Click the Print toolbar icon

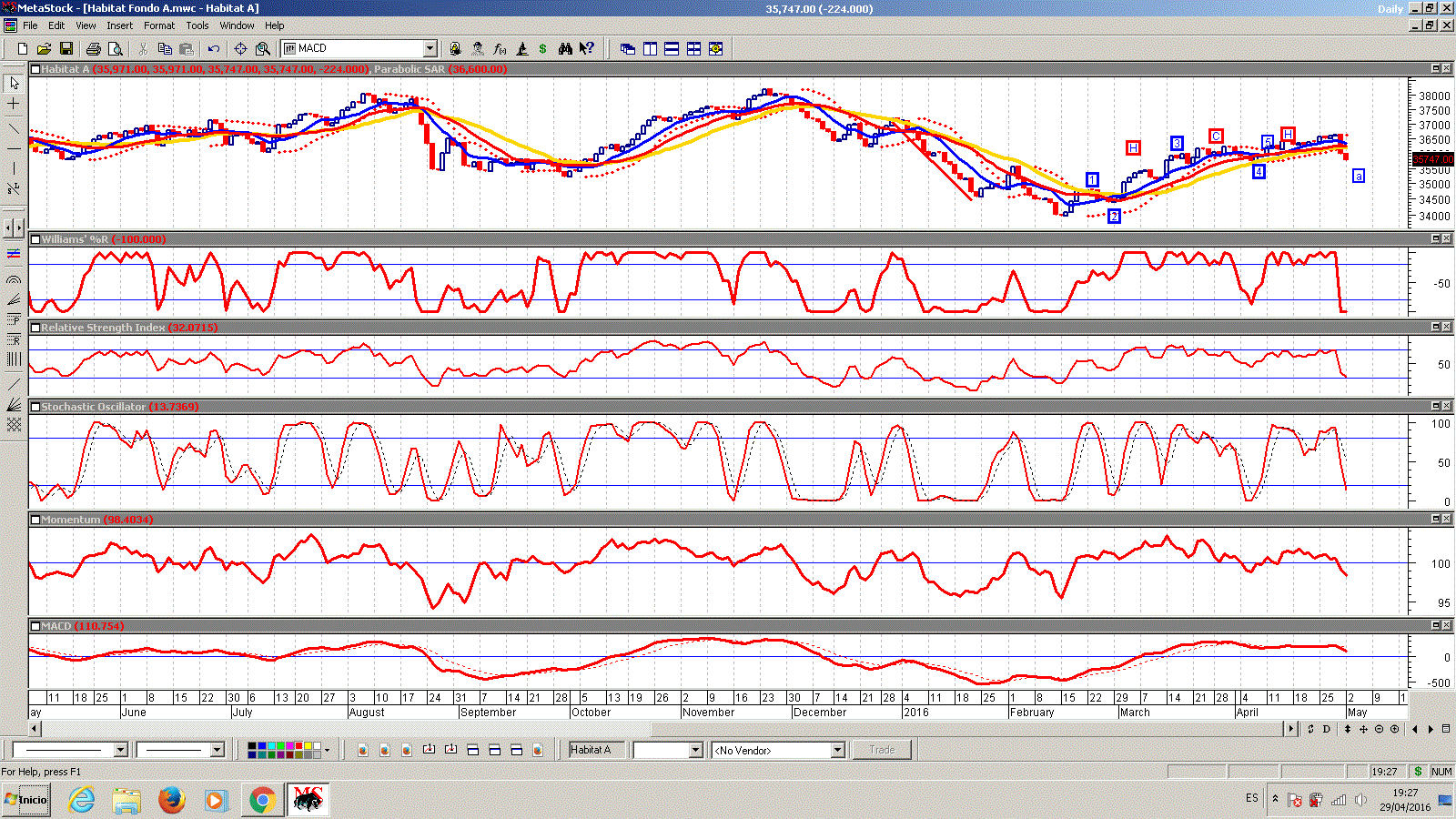[93, 48]
